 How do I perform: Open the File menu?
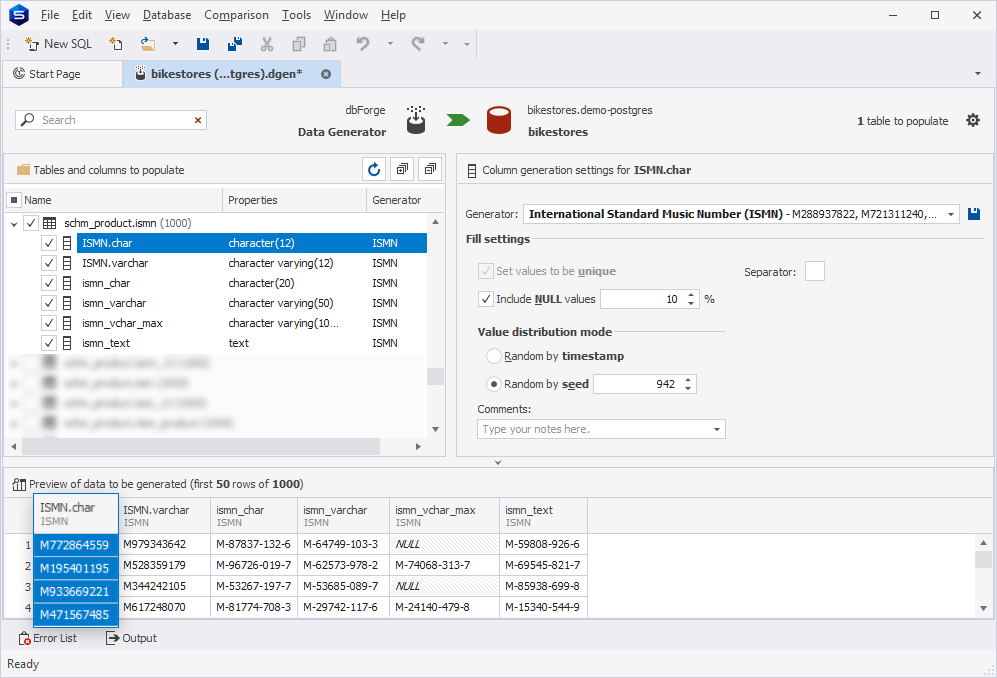50,15
